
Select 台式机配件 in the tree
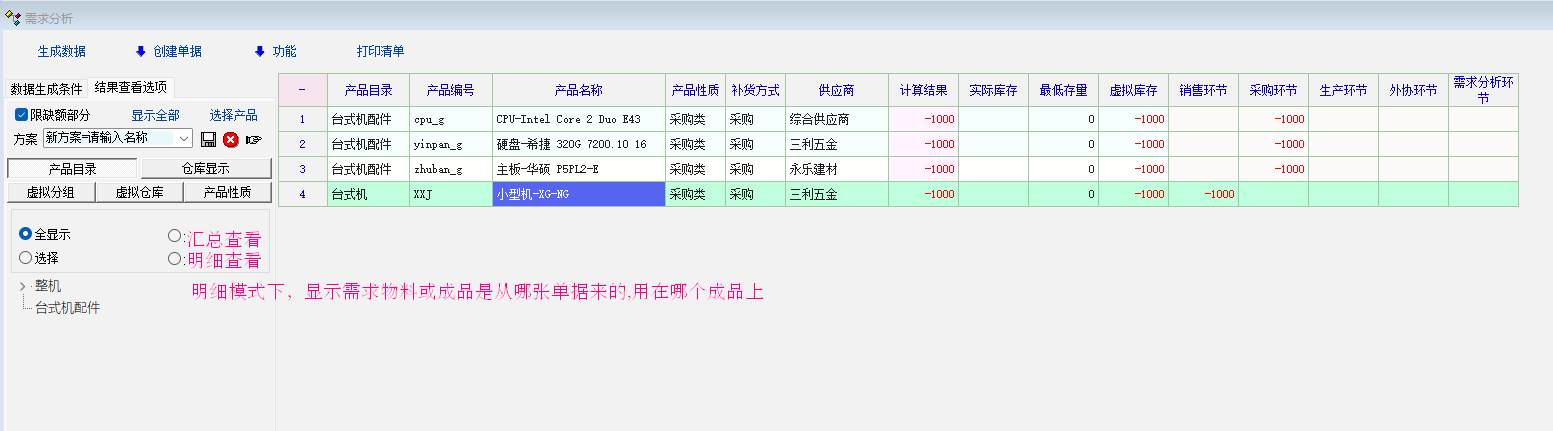coord(67,308)
